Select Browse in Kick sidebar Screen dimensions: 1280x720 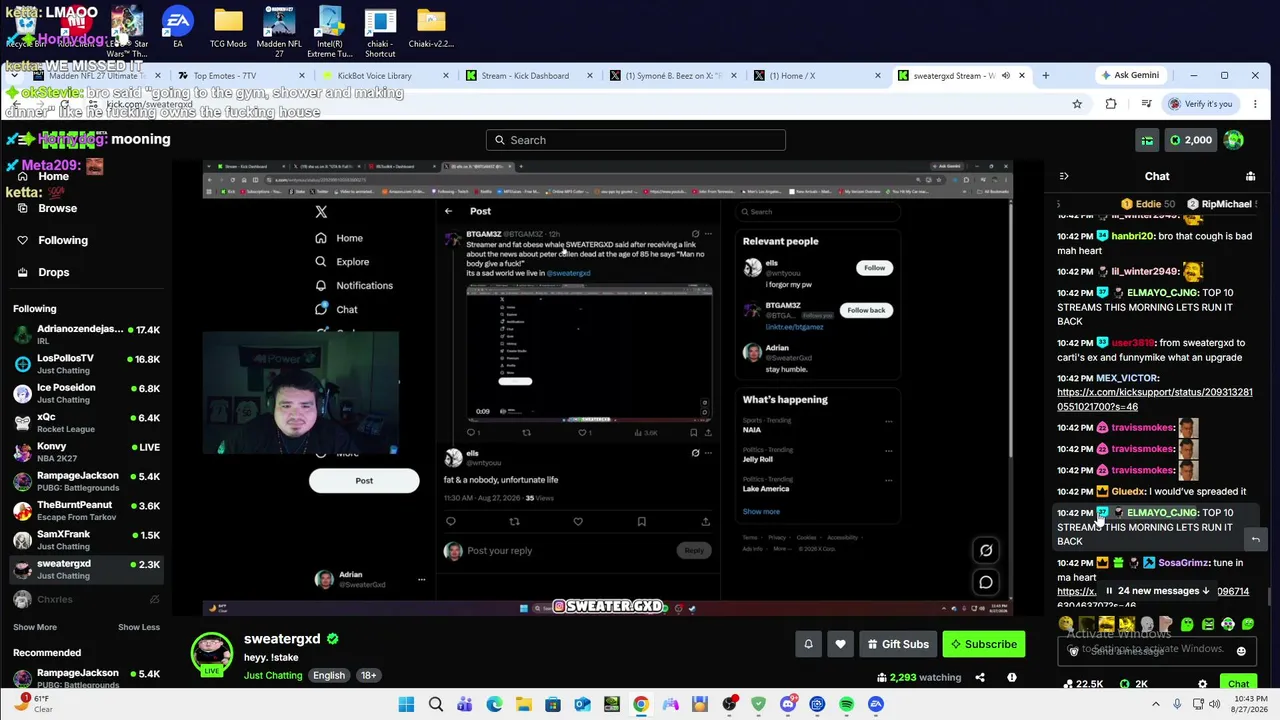point(57,208)
